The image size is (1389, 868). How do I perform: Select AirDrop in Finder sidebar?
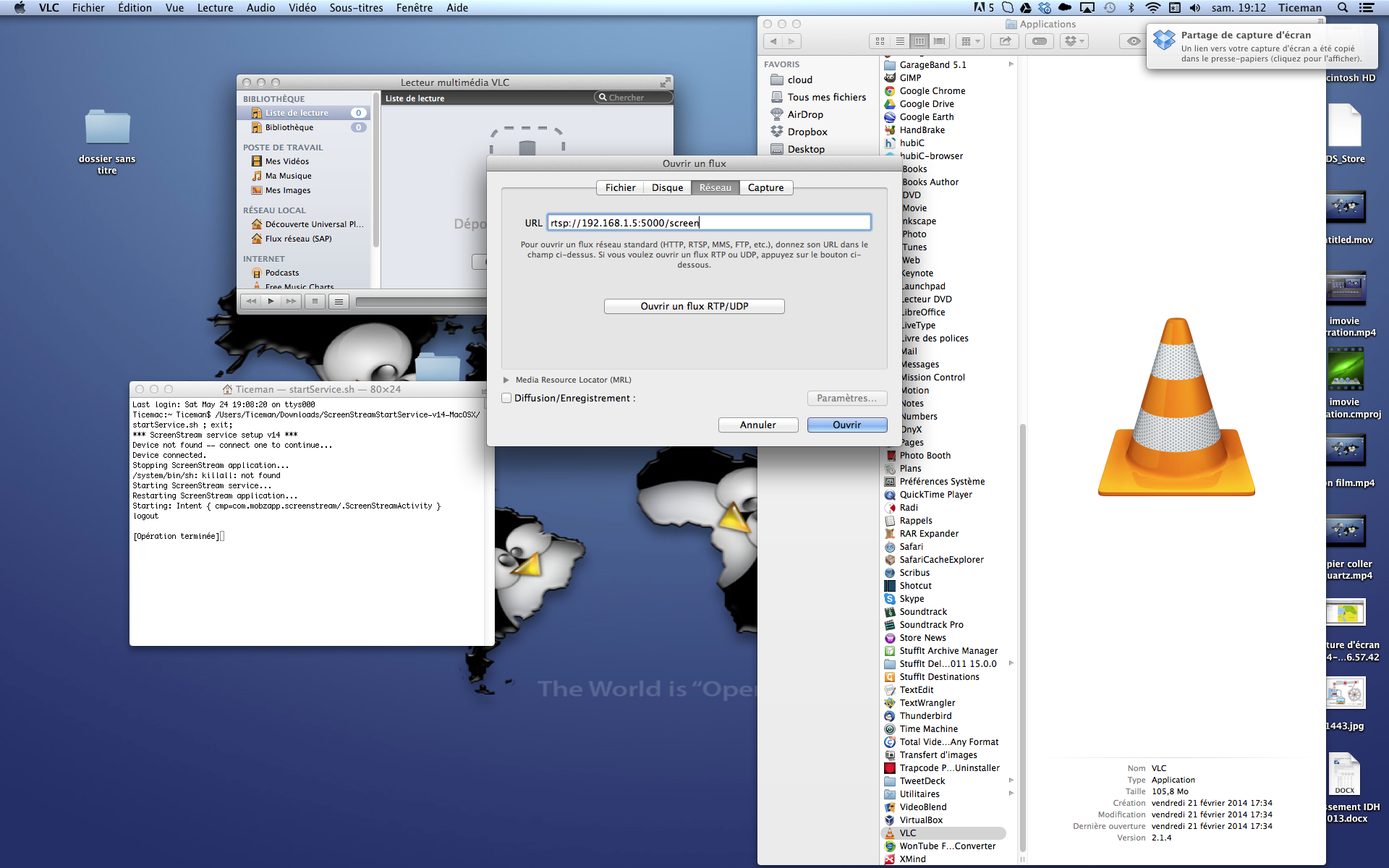click(805, 114)
